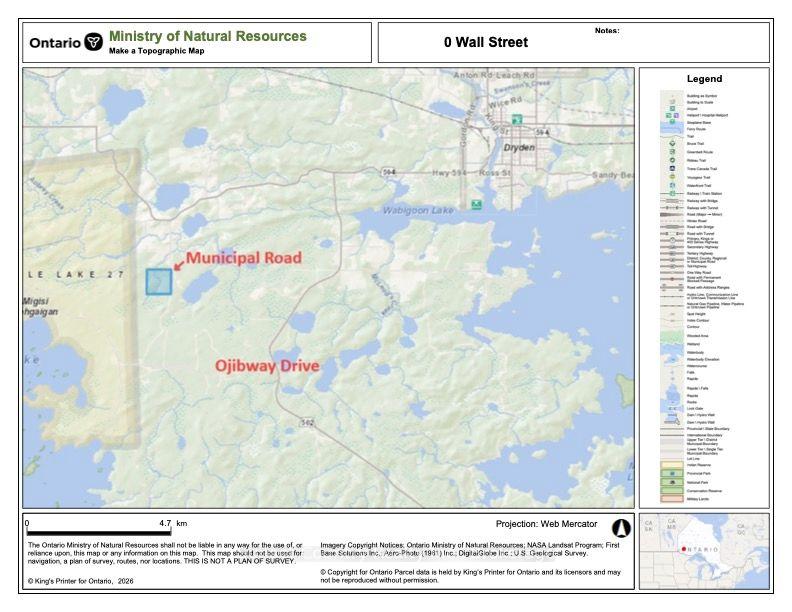Image resolution: width=792 pixels, height=612 pixels.
Task: Click the 594 shield beside Hwy 594 label
Action: click(x=388, y=172)
